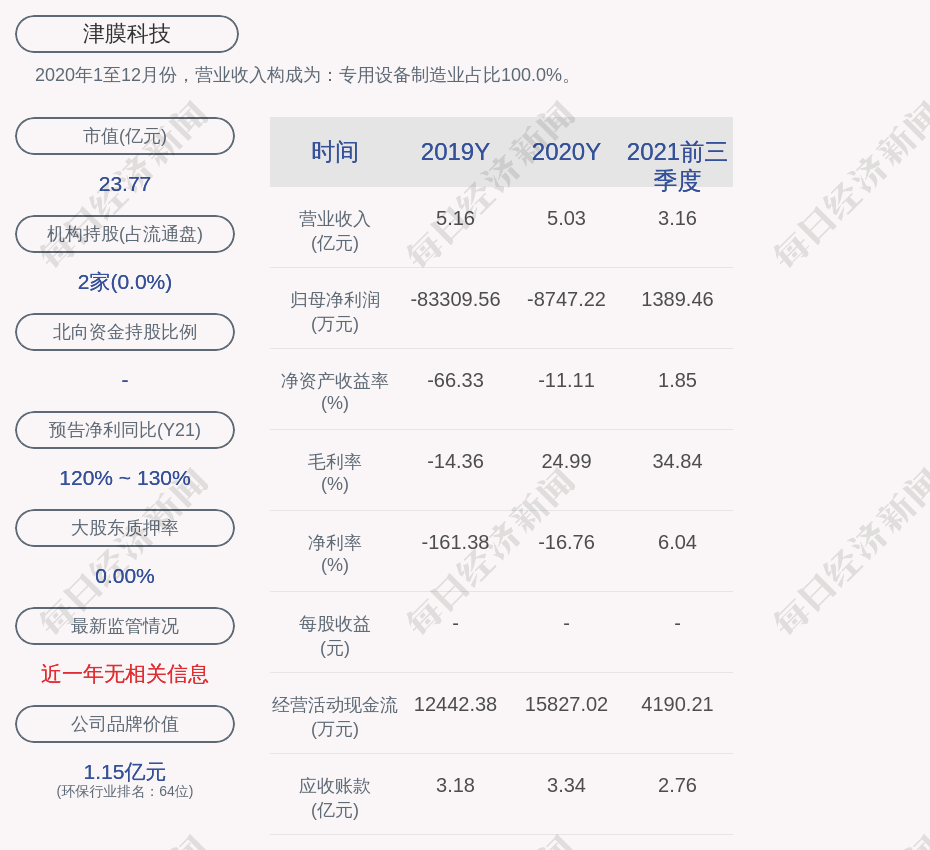Viewport: 930px width, 850px height.
Task: Select net margin value -161.38
Action: point(456,542)
